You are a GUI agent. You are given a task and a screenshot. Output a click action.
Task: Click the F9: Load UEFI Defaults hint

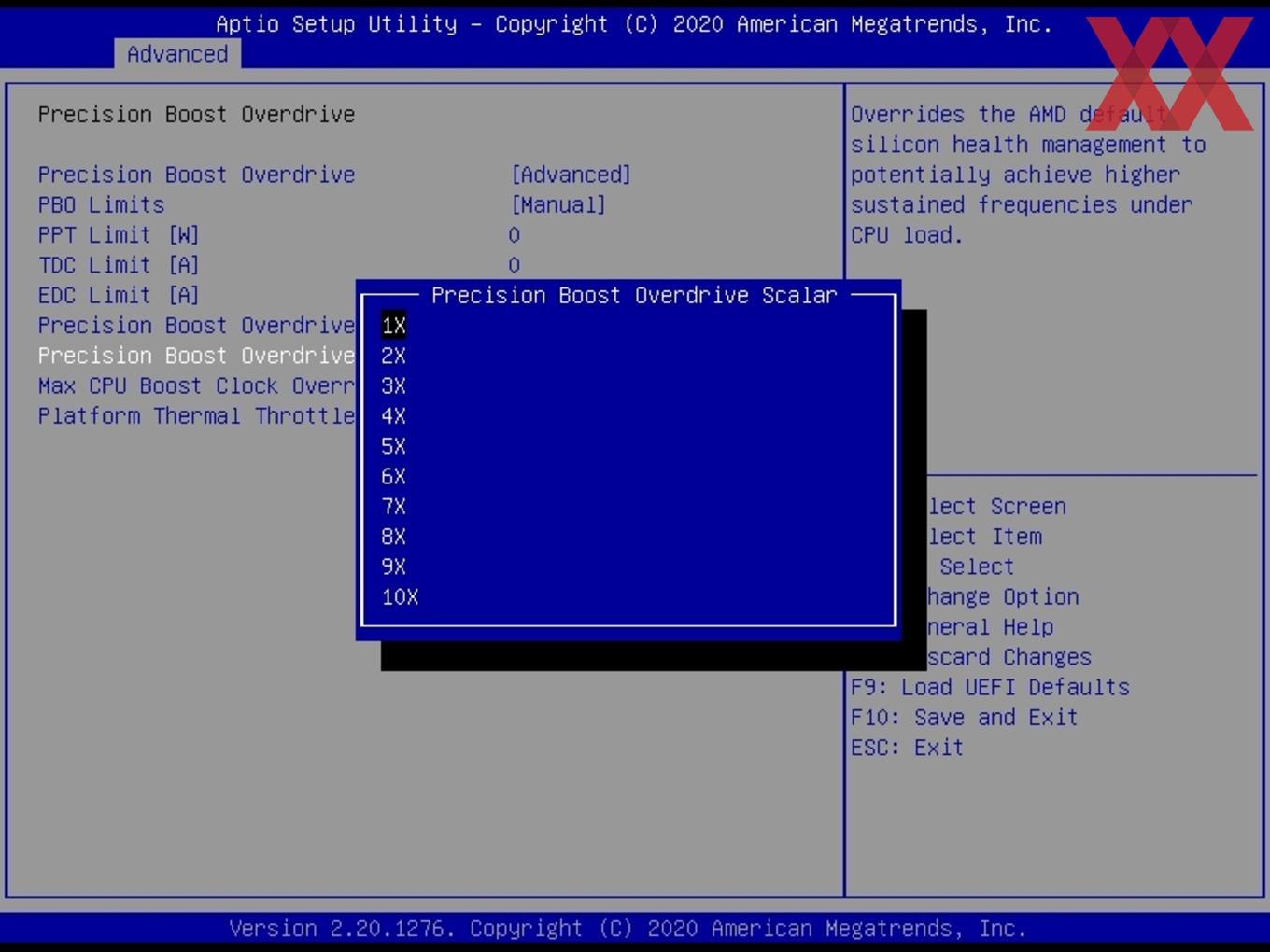990,687
